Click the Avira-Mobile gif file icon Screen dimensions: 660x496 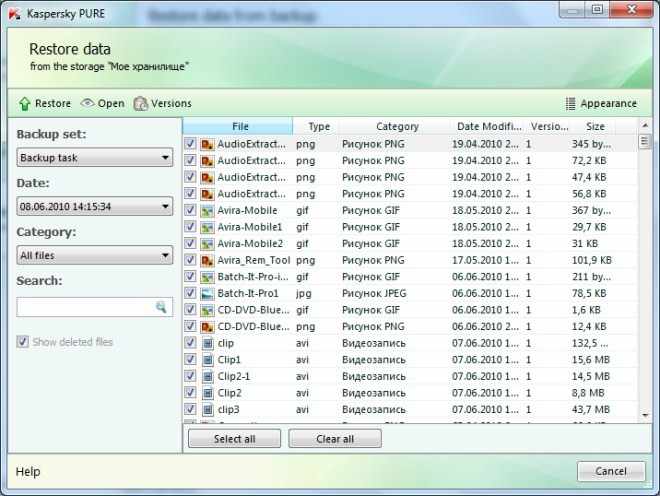pos(207,211)
